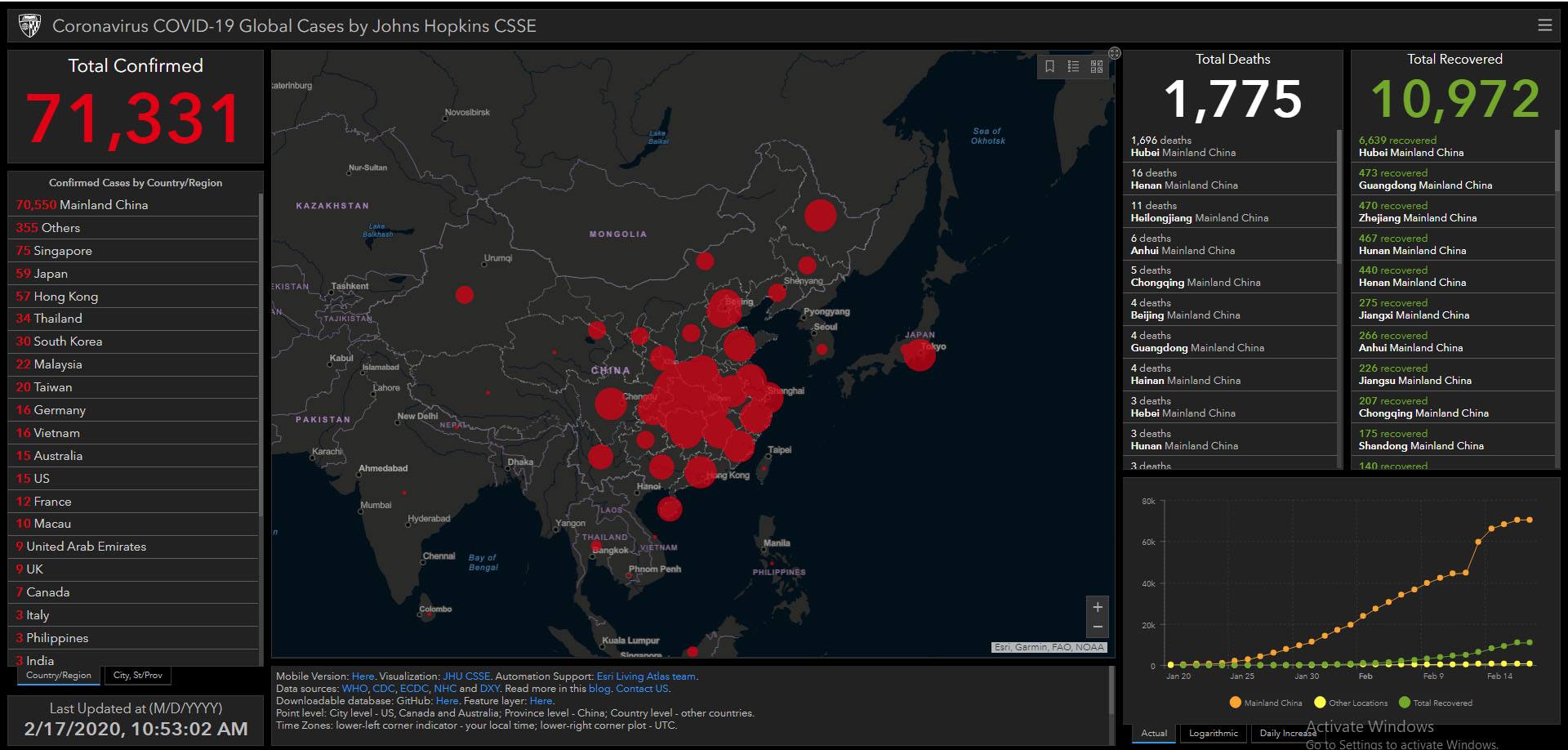
Task: Open the Esri Living Atlas team link
Action: 646,676
